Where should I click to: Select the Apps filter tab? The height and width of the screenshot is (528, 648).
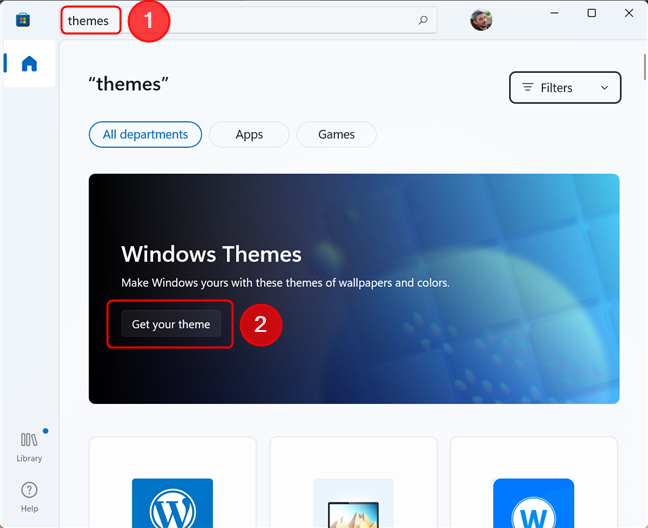pyautogui.click(x=249, y=134)
